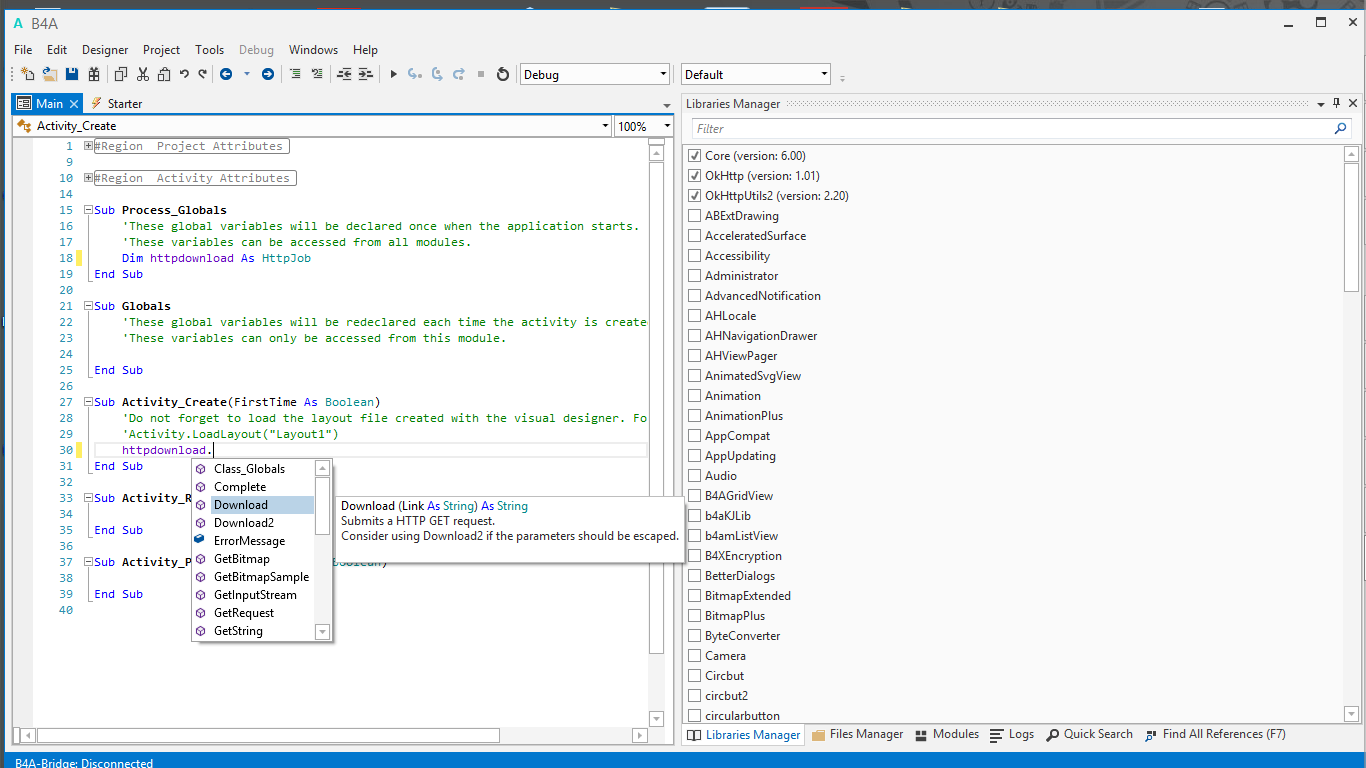Select Download2 in the autocomplete list
Screen dimensions: 1366x768
(x=243, y=523)
